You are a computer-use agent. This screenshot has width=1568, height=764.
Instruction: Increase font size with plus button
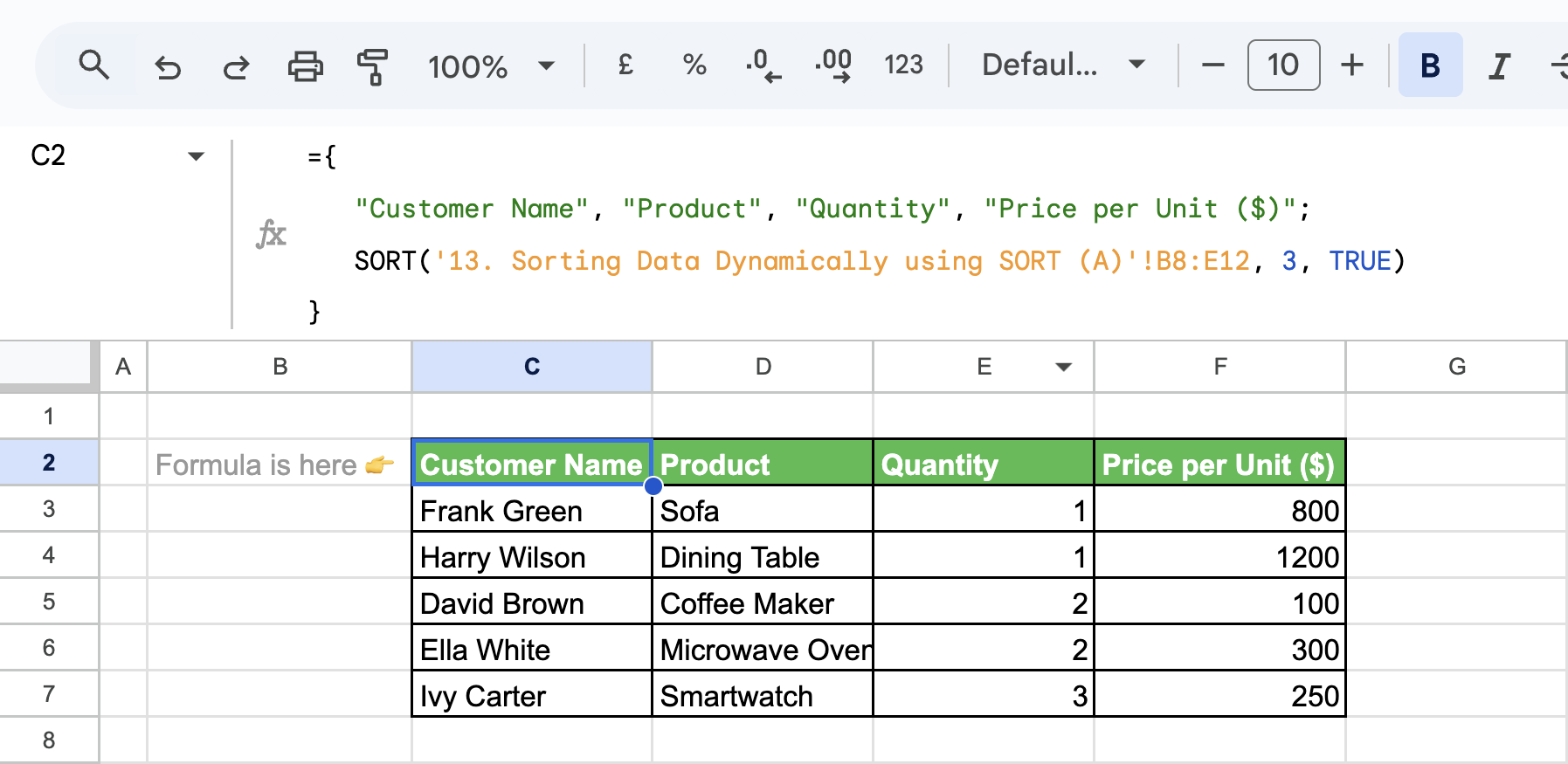pos(1352,65)
